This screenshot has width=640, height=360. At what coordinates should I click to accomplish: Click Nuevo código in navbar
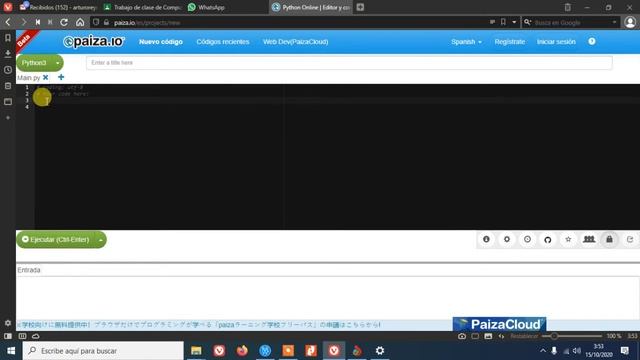tap(161, 42)
